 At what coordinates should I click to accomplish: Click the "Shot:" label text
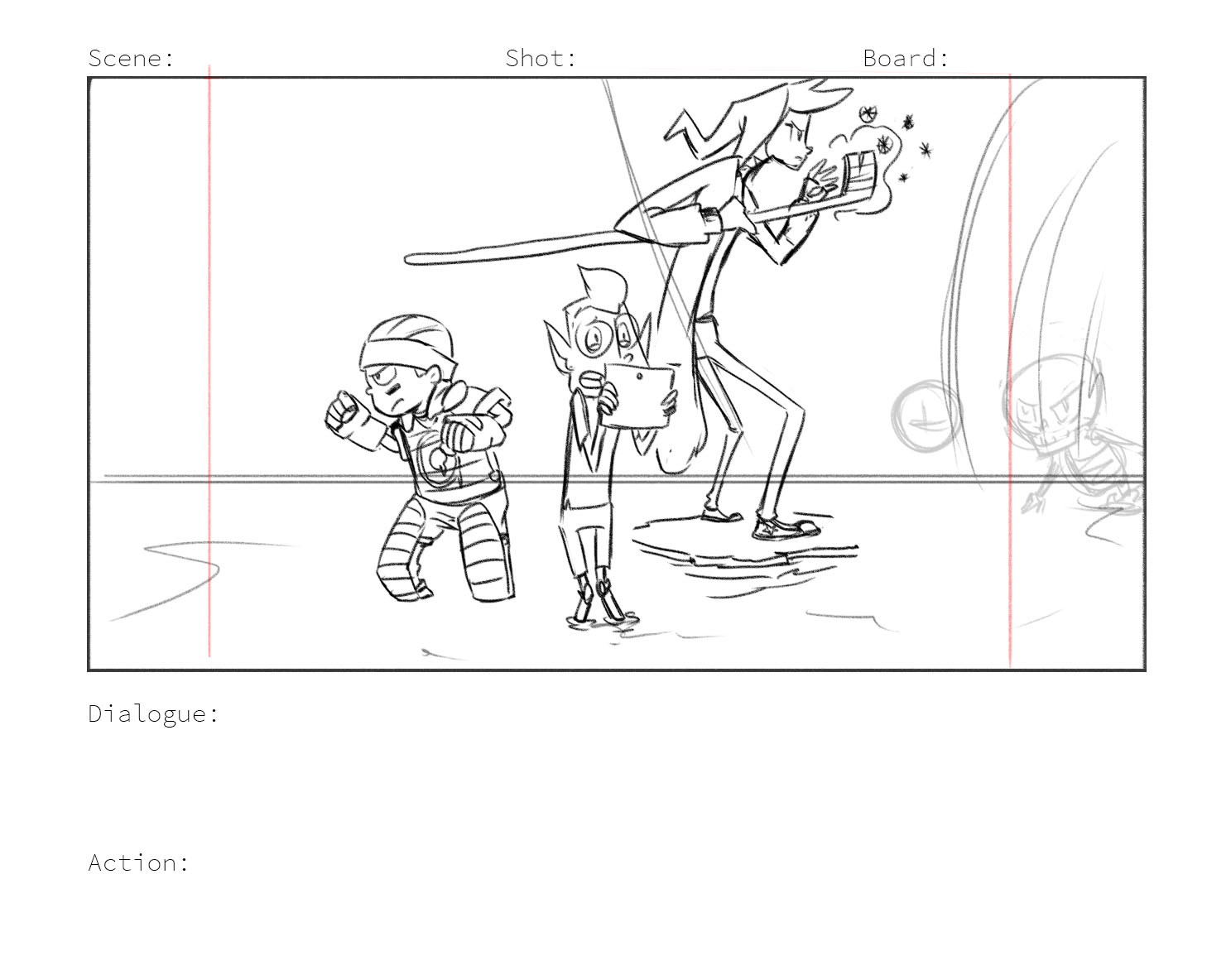[541, 58]
